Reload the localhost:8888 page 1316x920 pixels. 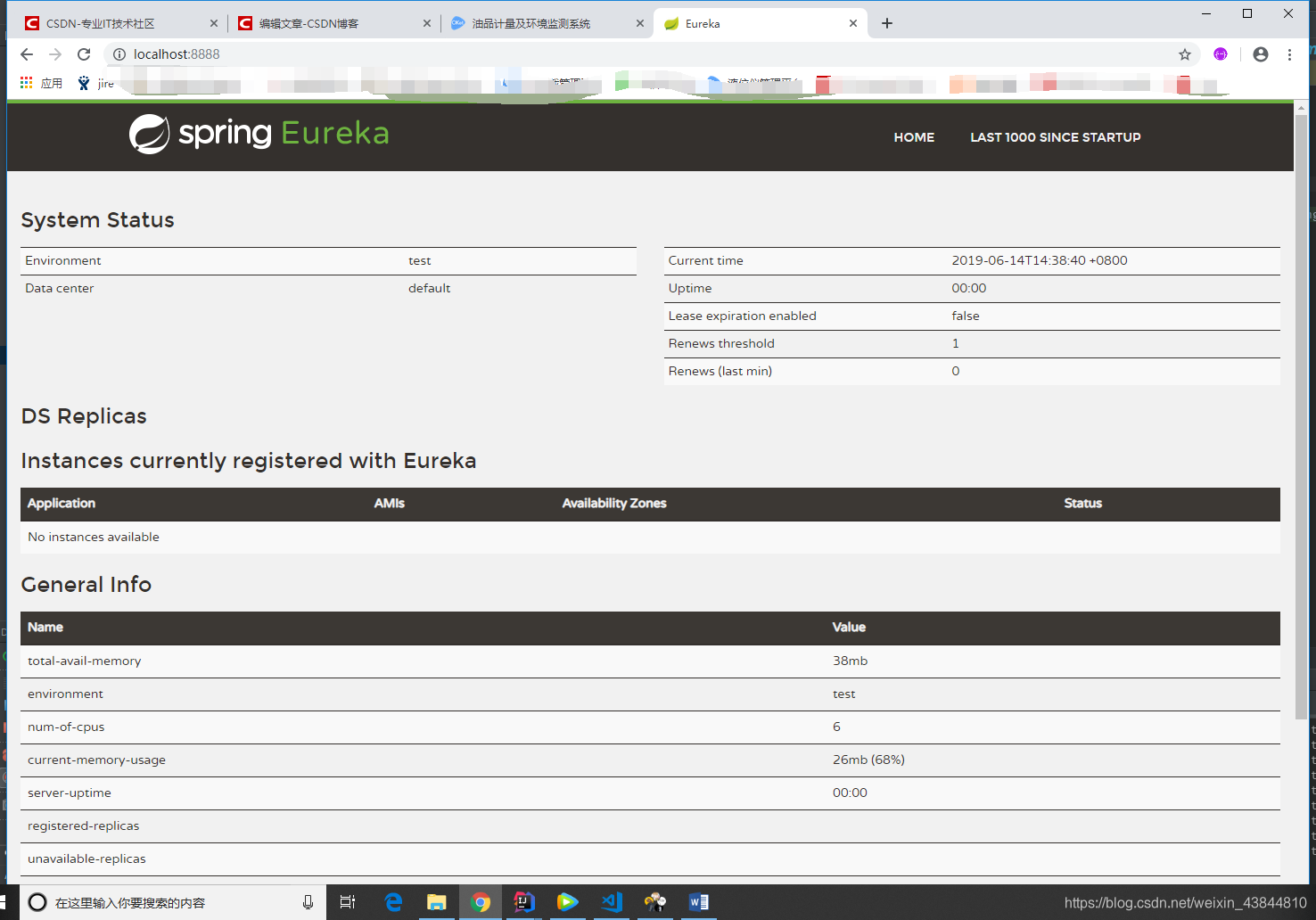(x=84, y=54)
